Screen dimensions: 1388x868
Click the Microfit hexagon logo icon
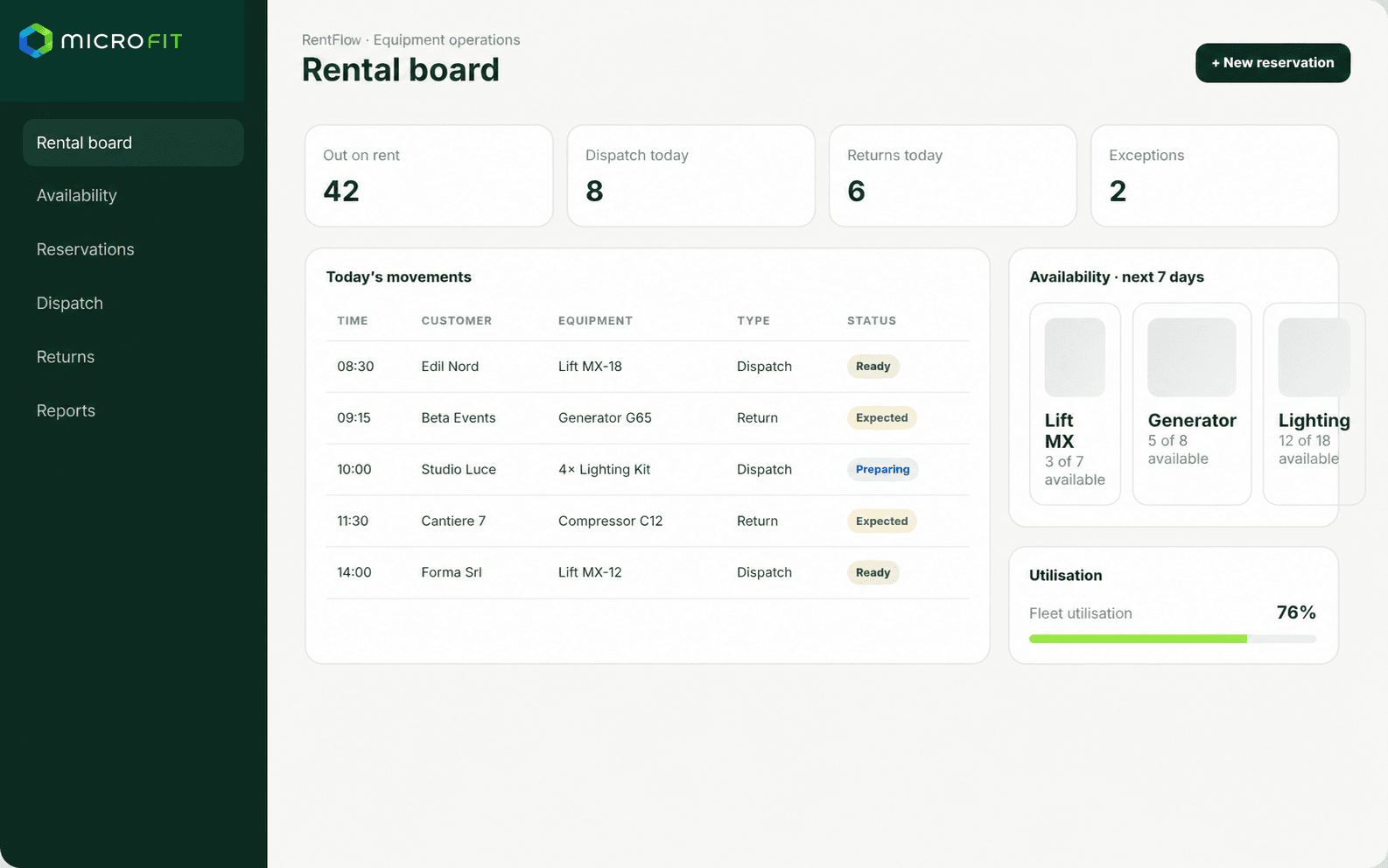[36, 40]
